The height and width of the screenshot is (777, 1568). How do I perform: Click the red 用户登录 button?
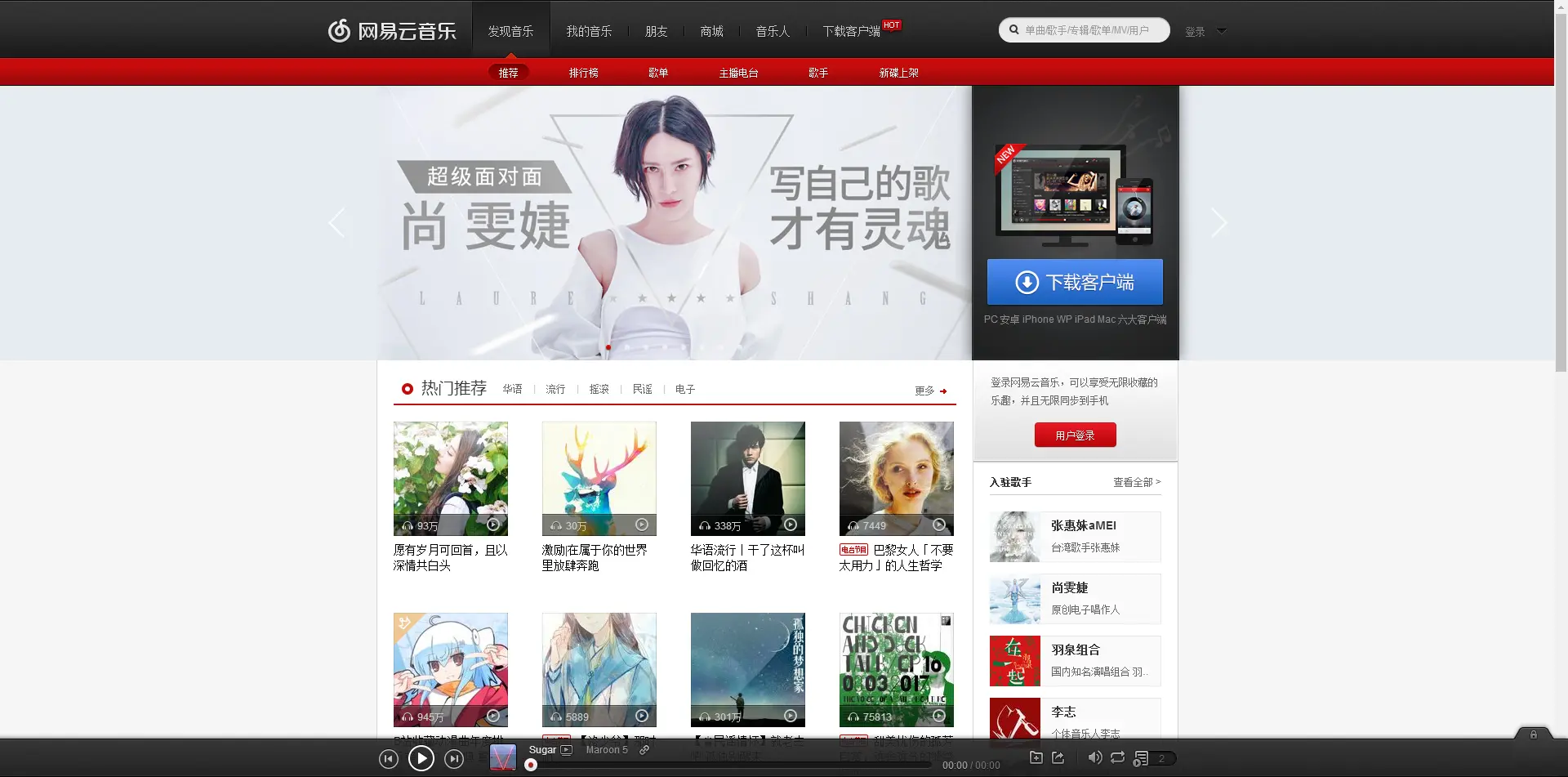(x=1075, y=435)
